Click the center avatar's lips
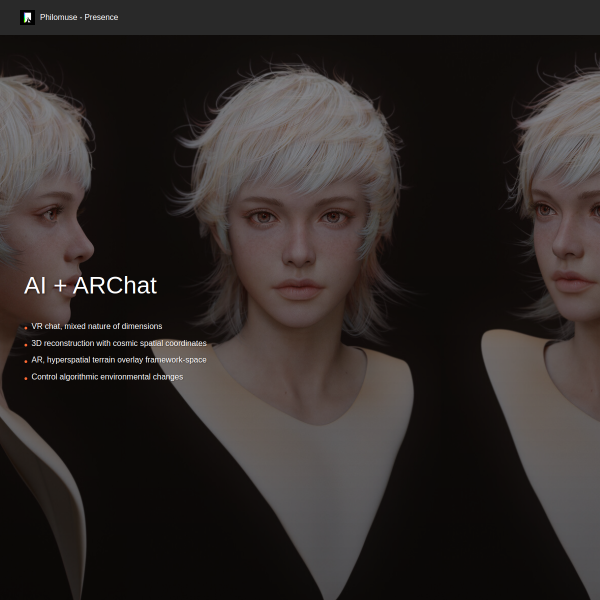The width and height of the screenshot is (600, 600). click(297, 289)
